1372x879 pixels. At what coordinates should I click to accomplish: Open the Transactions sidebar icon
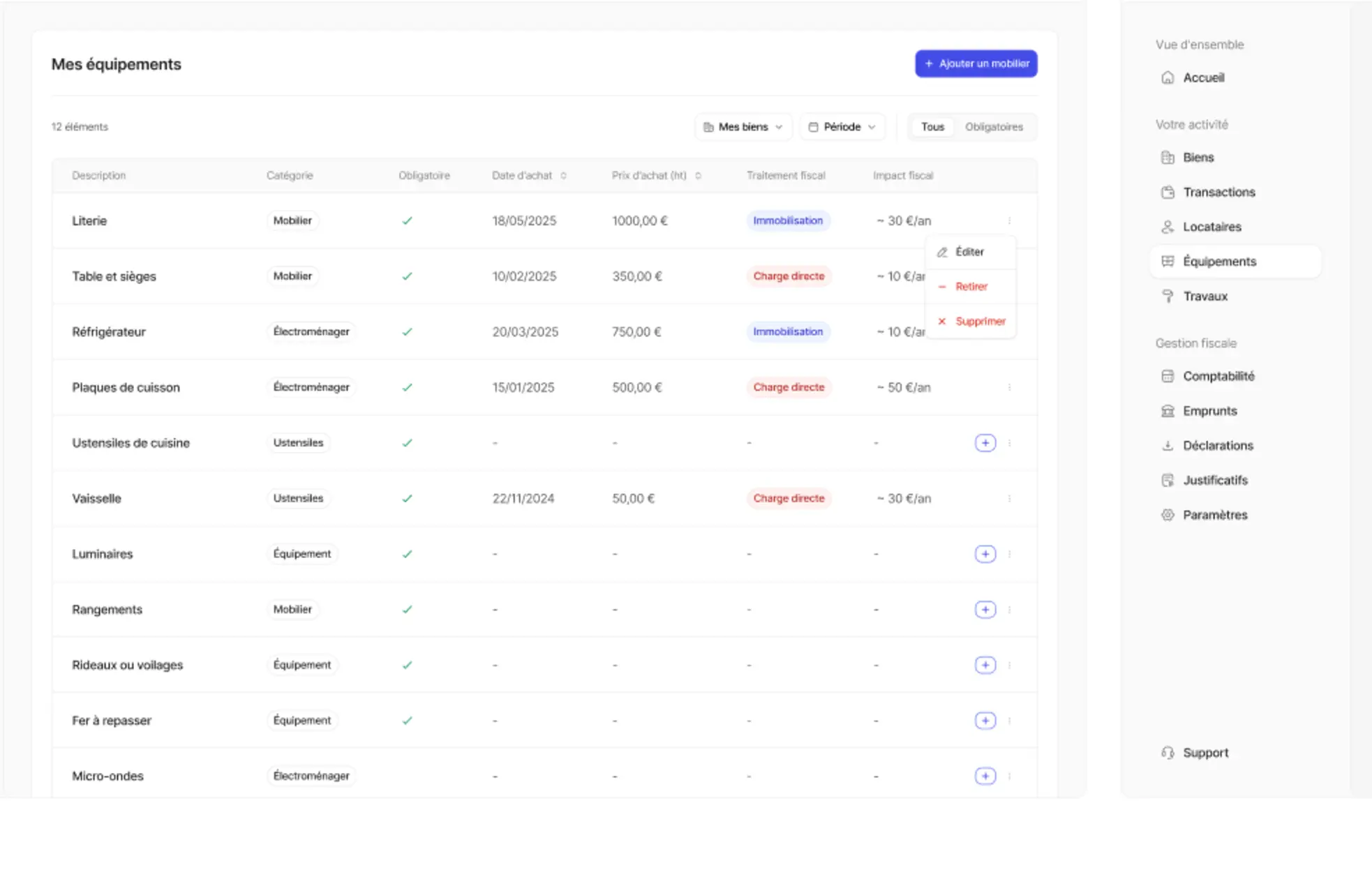pos(1168,192)
